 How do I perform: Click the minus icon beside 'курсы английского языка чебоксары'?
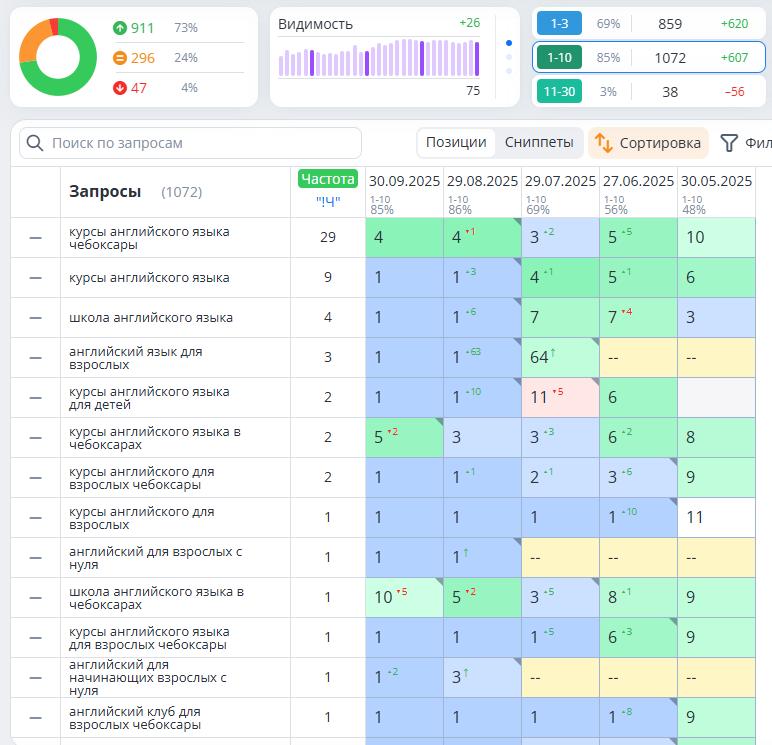36,238
